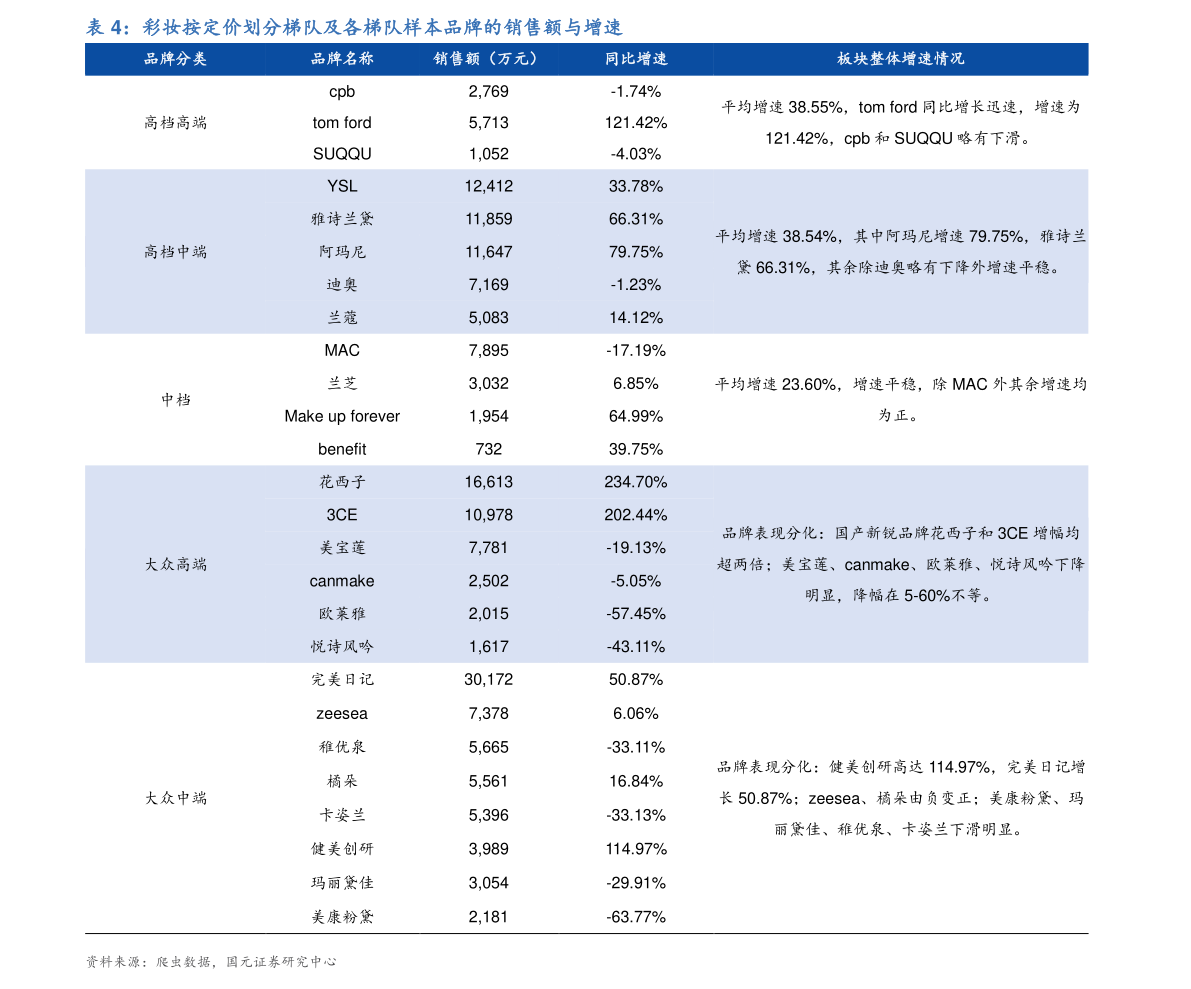
Task: Click the 64.99% growth cell
Action: coord(636,416)
